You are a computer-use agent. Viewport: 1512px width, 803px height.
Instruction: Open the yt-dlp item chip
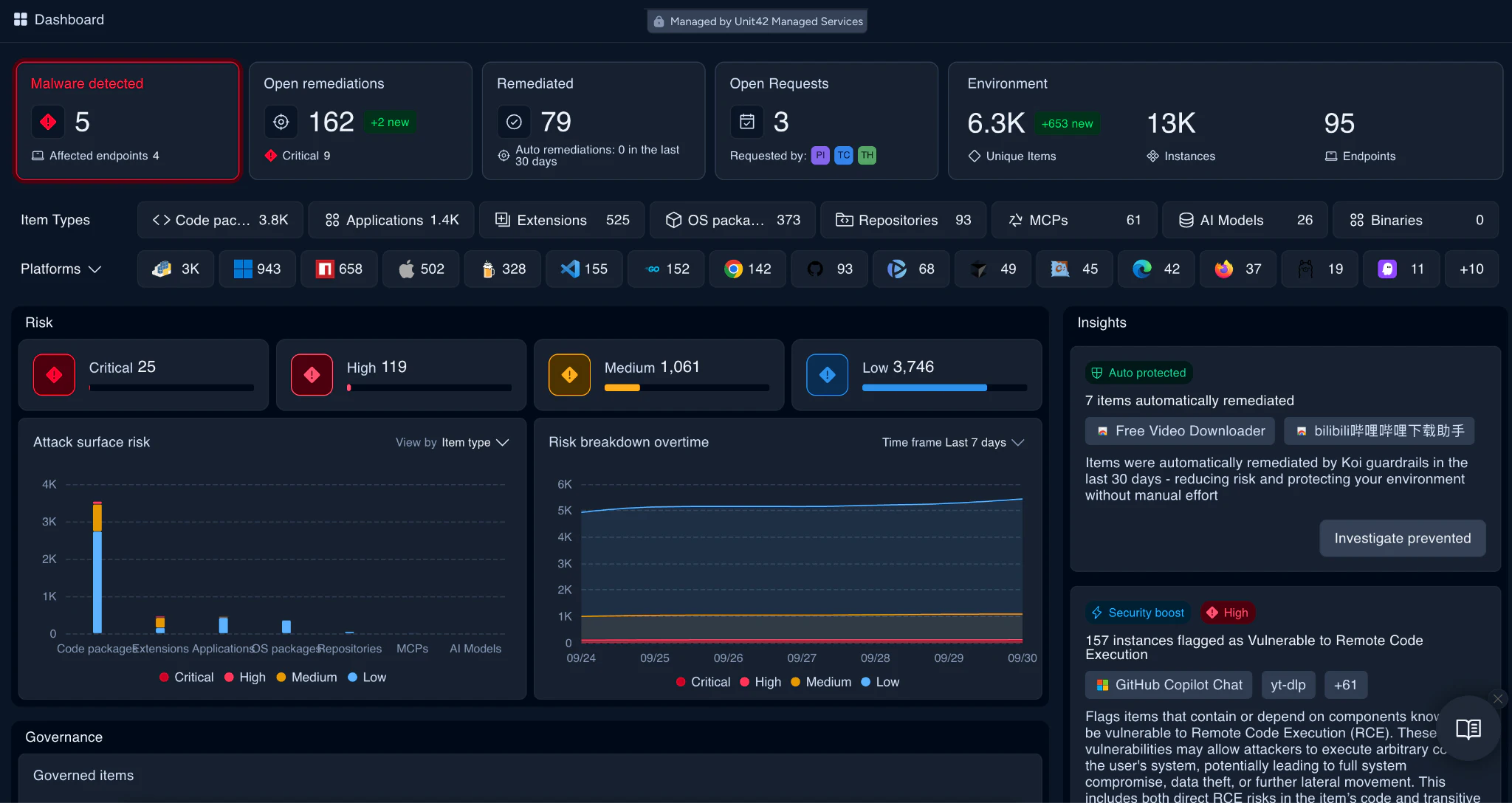tap(1288, 685)
